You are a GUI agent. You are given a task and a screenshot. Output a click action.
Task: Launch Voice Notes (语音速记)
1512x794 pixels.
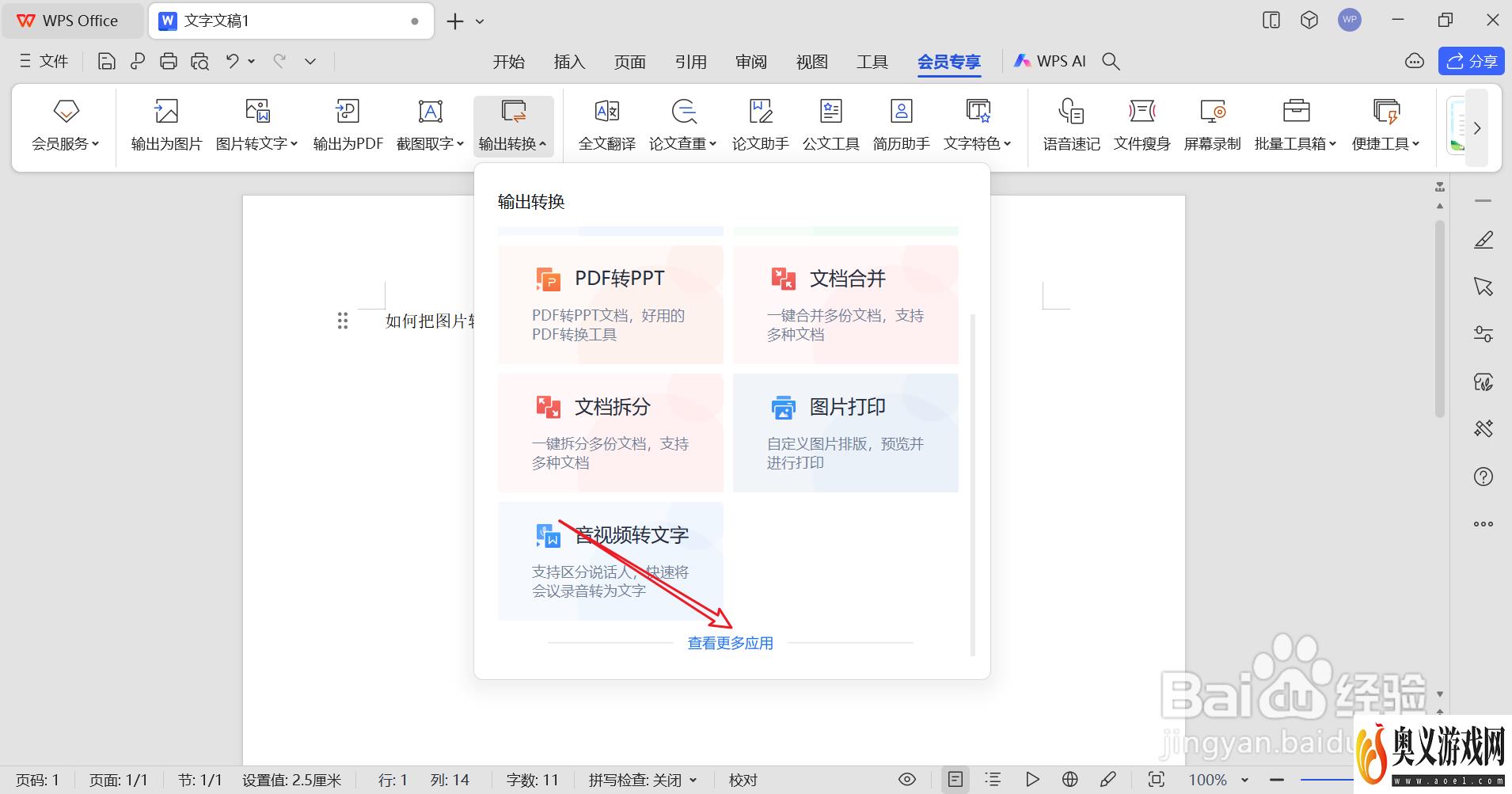[x=1071, y=125]
